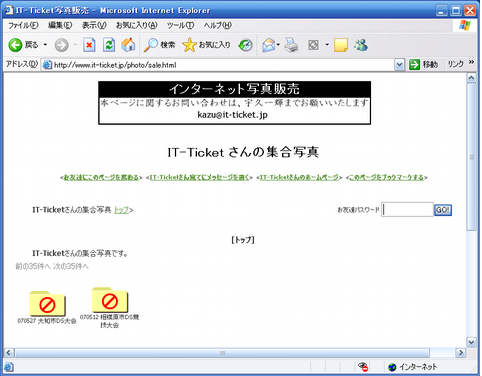Click the horizontal scrollbar right arrow
The width and height of the screenshot is (482, 376).
pos(461,353)
